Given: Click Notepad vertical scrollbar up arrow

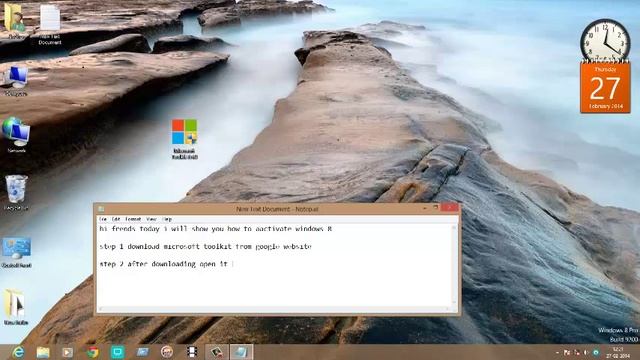Looking at the screenshot, I should click(454, 227).
